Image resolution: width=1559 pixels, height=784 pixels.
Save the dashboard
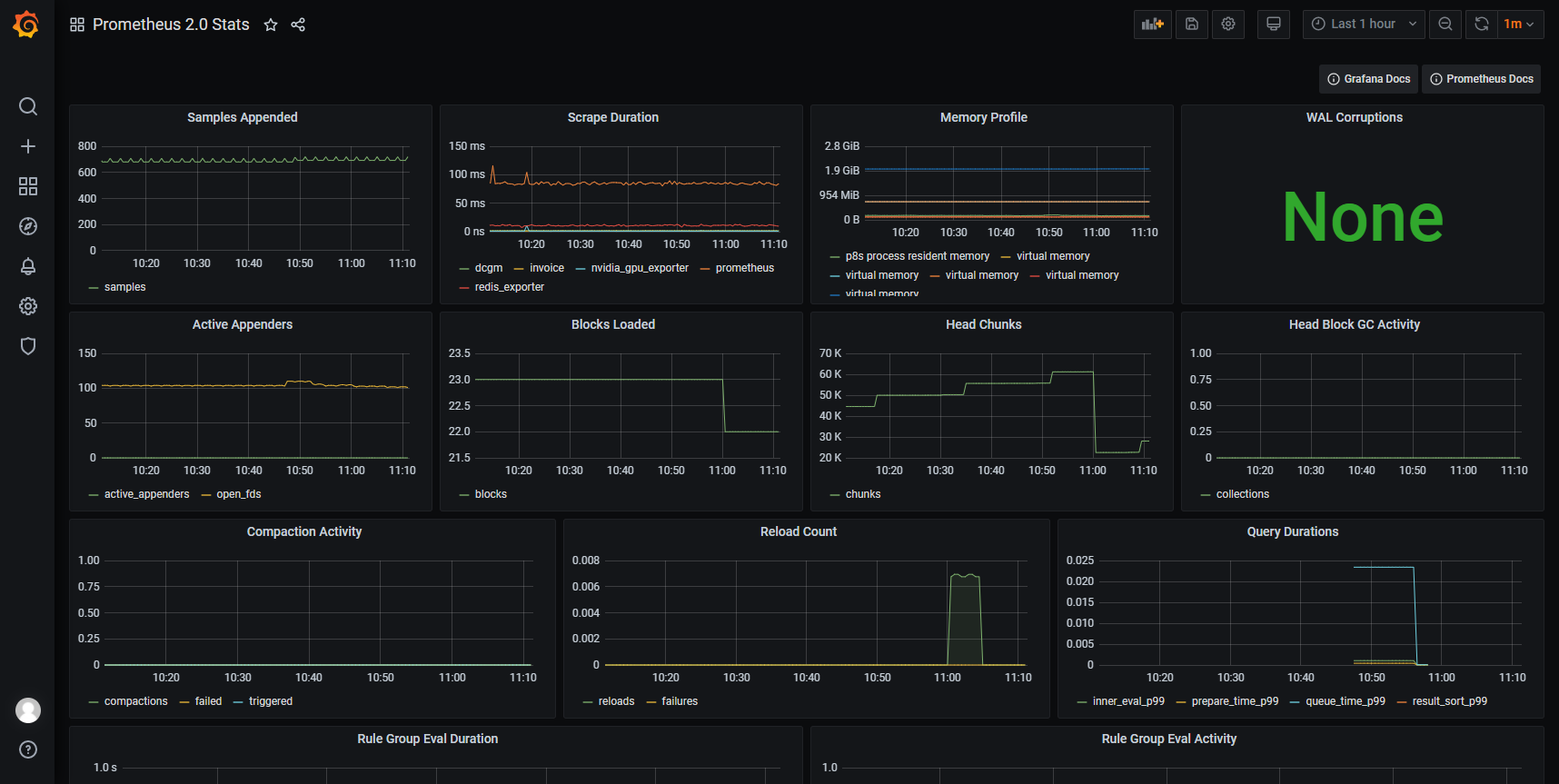pyautogui.click(x=1192, y=25)
